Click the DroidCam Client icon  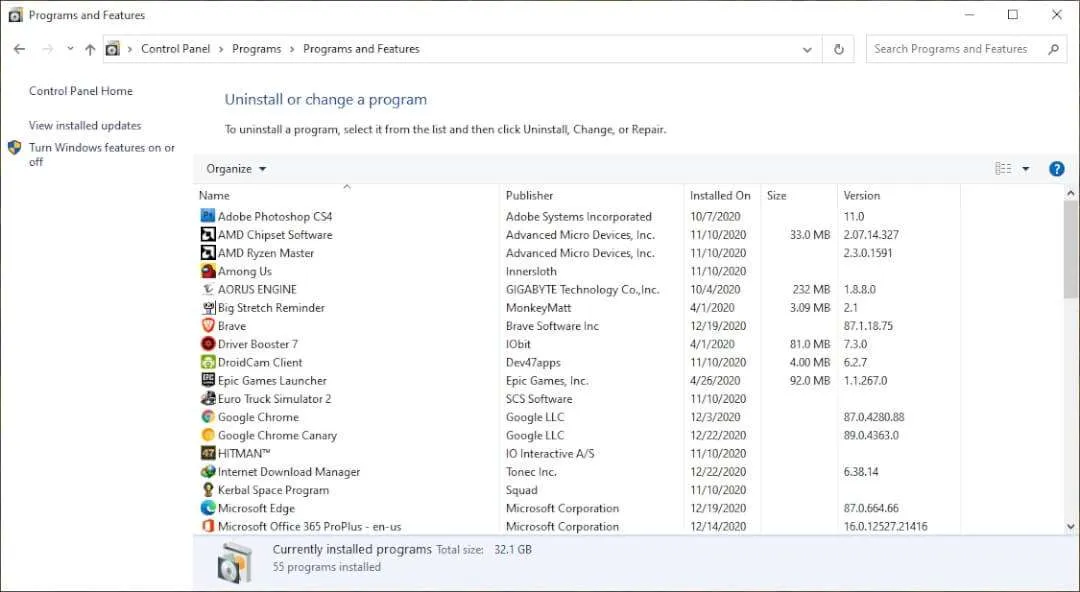click(x=207, y=362)
